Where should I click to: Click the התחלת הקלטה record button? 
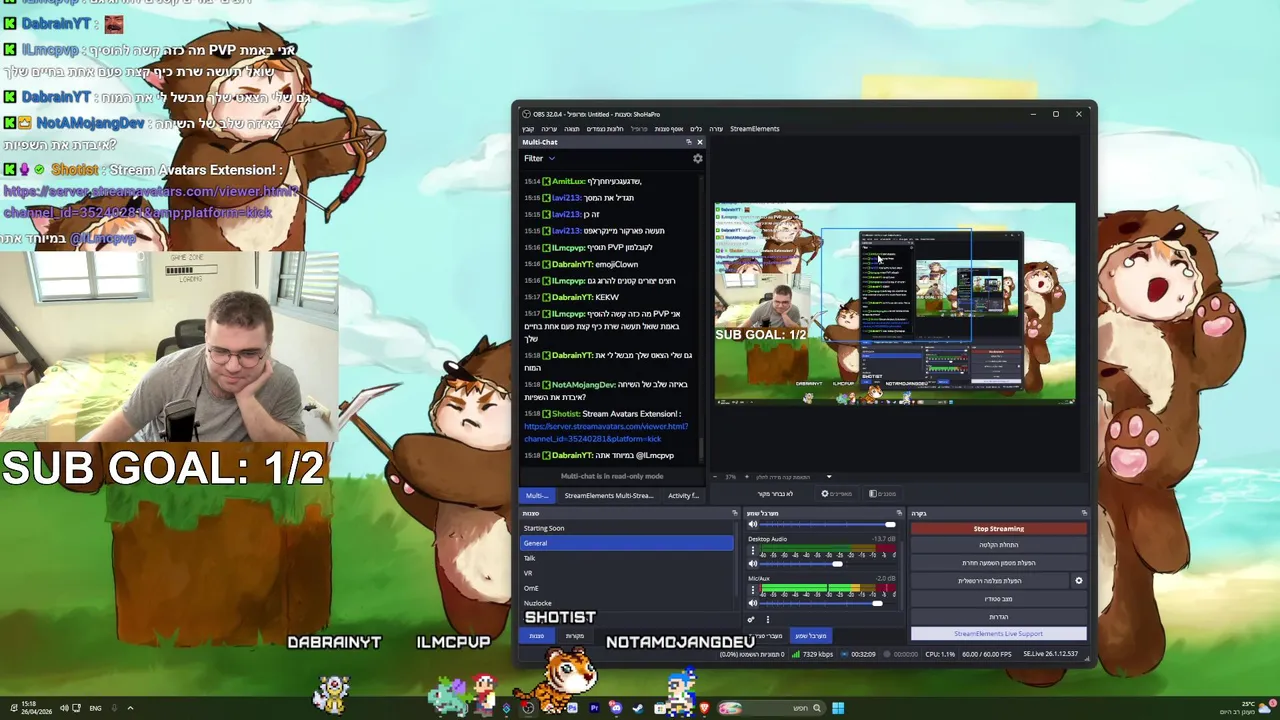tap(998, 545)
